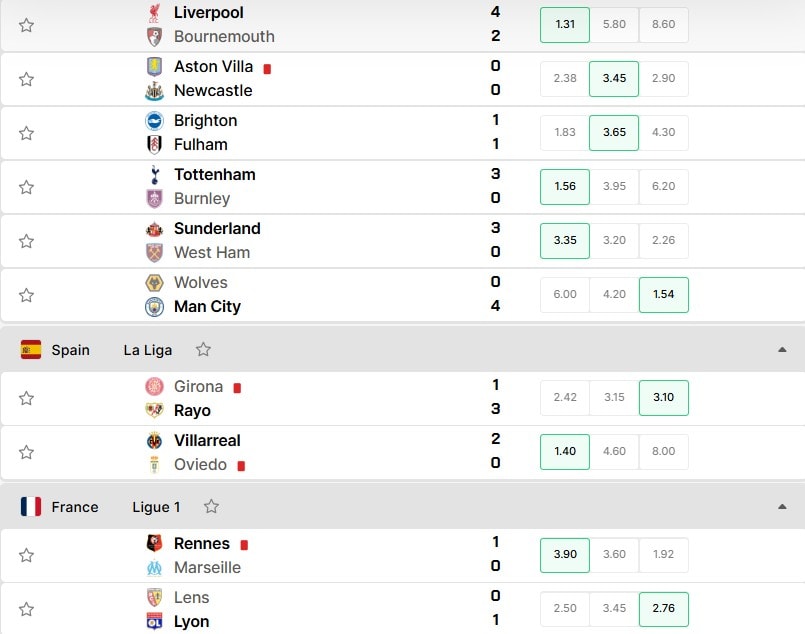
Task: Favorite La Liga with the header star
Action: coord(203,350)
